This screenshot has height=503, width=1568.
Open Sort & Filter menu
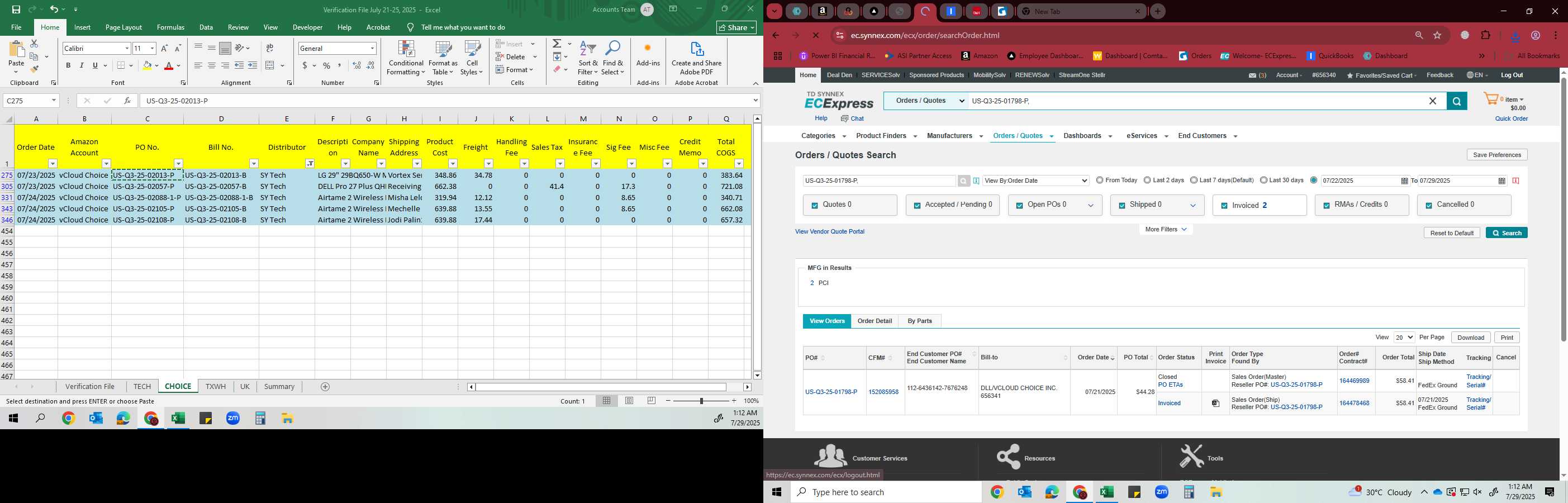[x=588, y=58]
